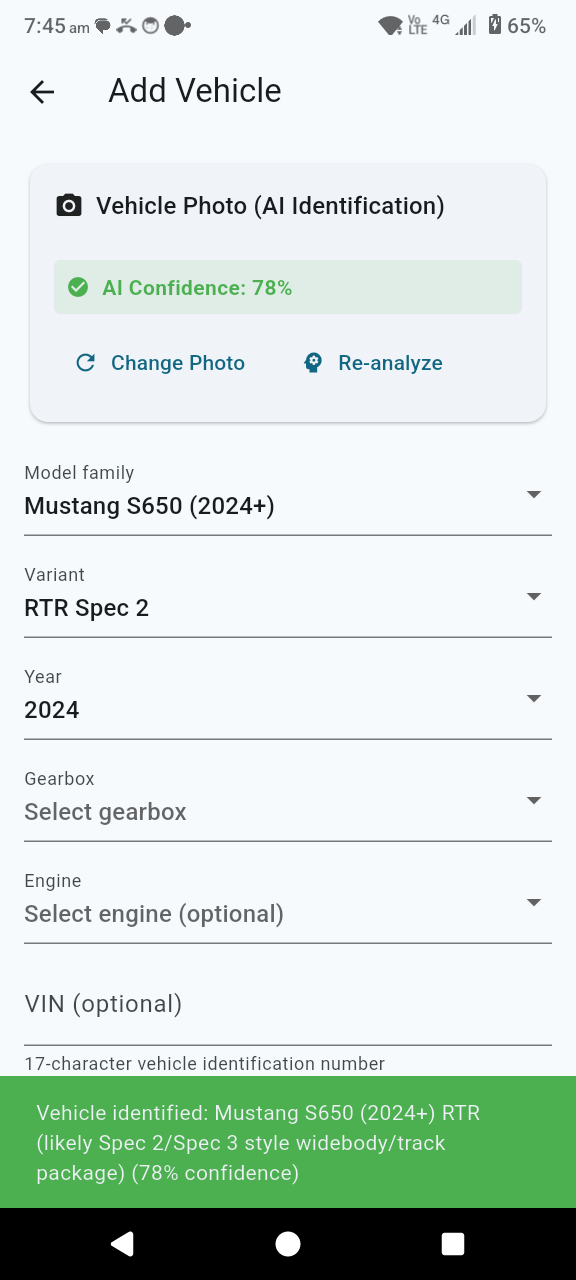Expand the Year field's dropdown arrow
This screenshot has width=576, height=1280.
pos(534,698)
